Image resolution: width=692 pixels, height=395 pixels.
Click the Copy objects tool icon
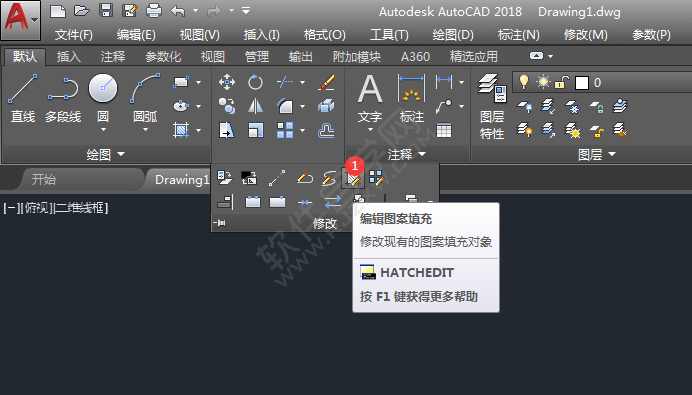pyautogui.click(x=227, y=106)
